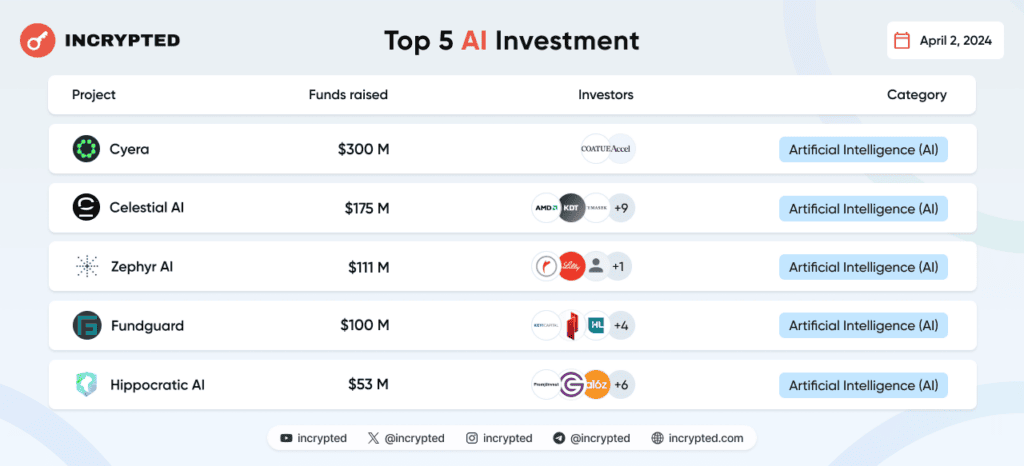Image resolution: width=1024 pixels, height=466 pixels.
Task: Click the Celestial AI project logo
Action: click(x=86, y=208)
